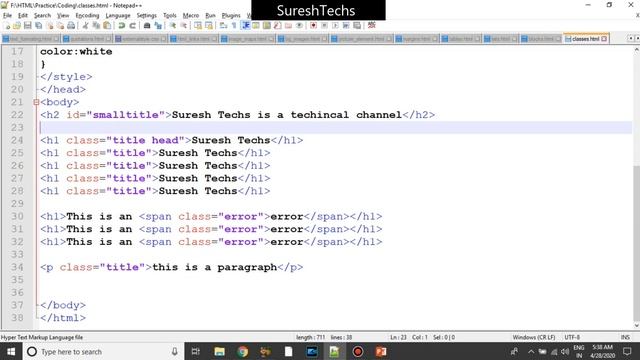This screenshot has width=640, height=360.
Task: Click the spell check ABC toolbar icon
Action: [371, 25]
